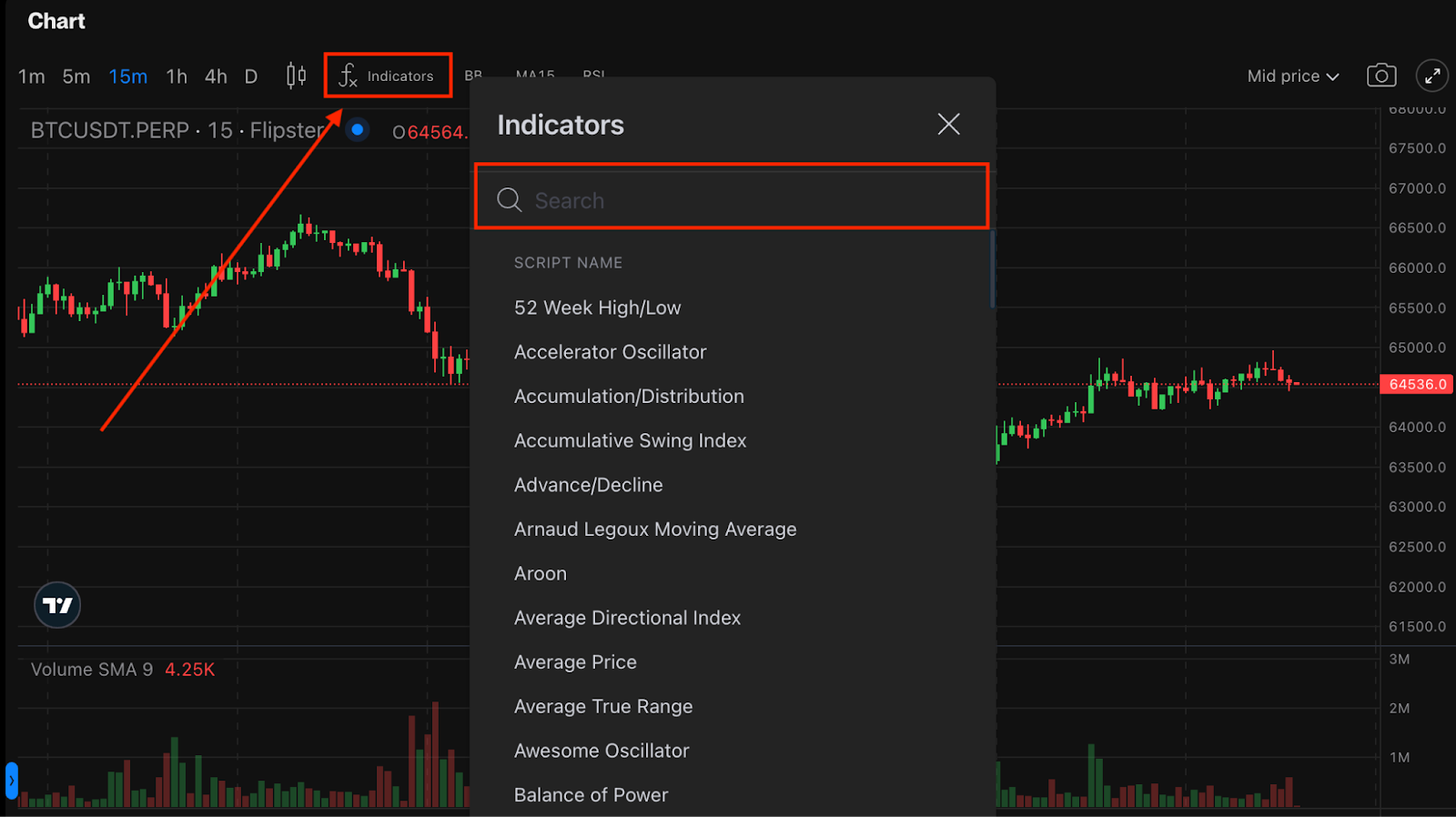Add the Average Price indicator

[575, 662]
